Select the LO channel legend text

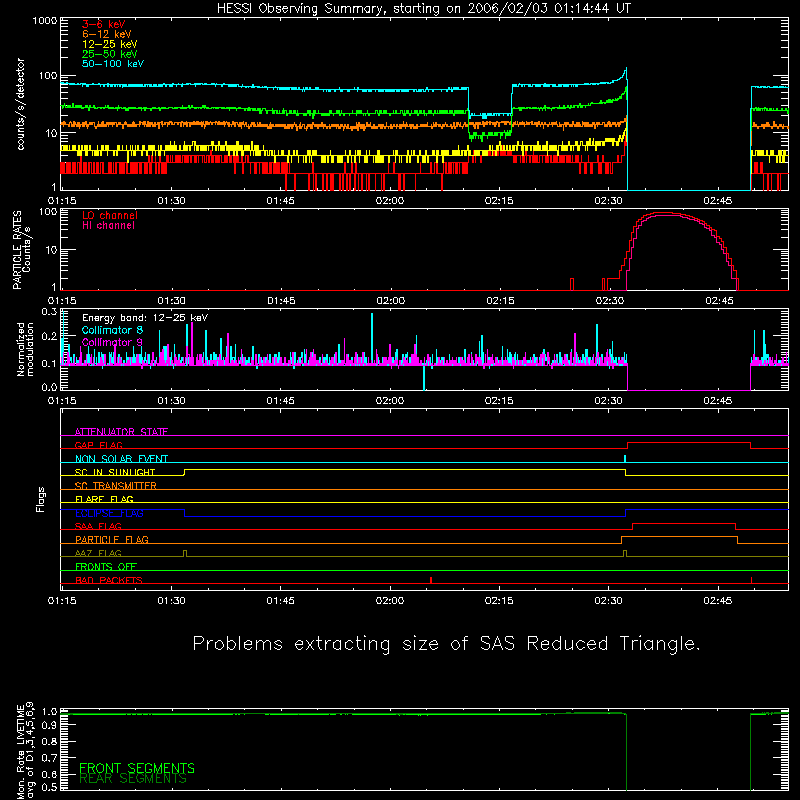110,215
